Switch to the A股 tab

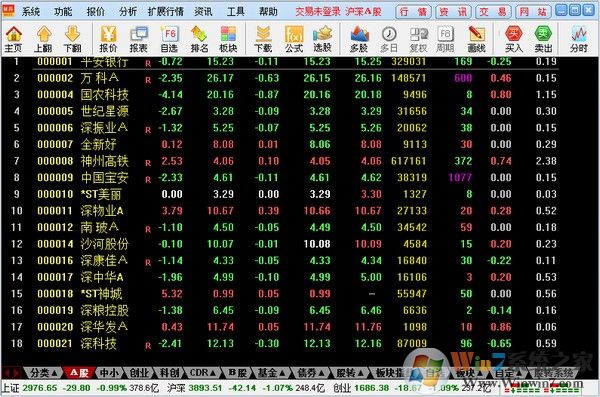point(79,372)
